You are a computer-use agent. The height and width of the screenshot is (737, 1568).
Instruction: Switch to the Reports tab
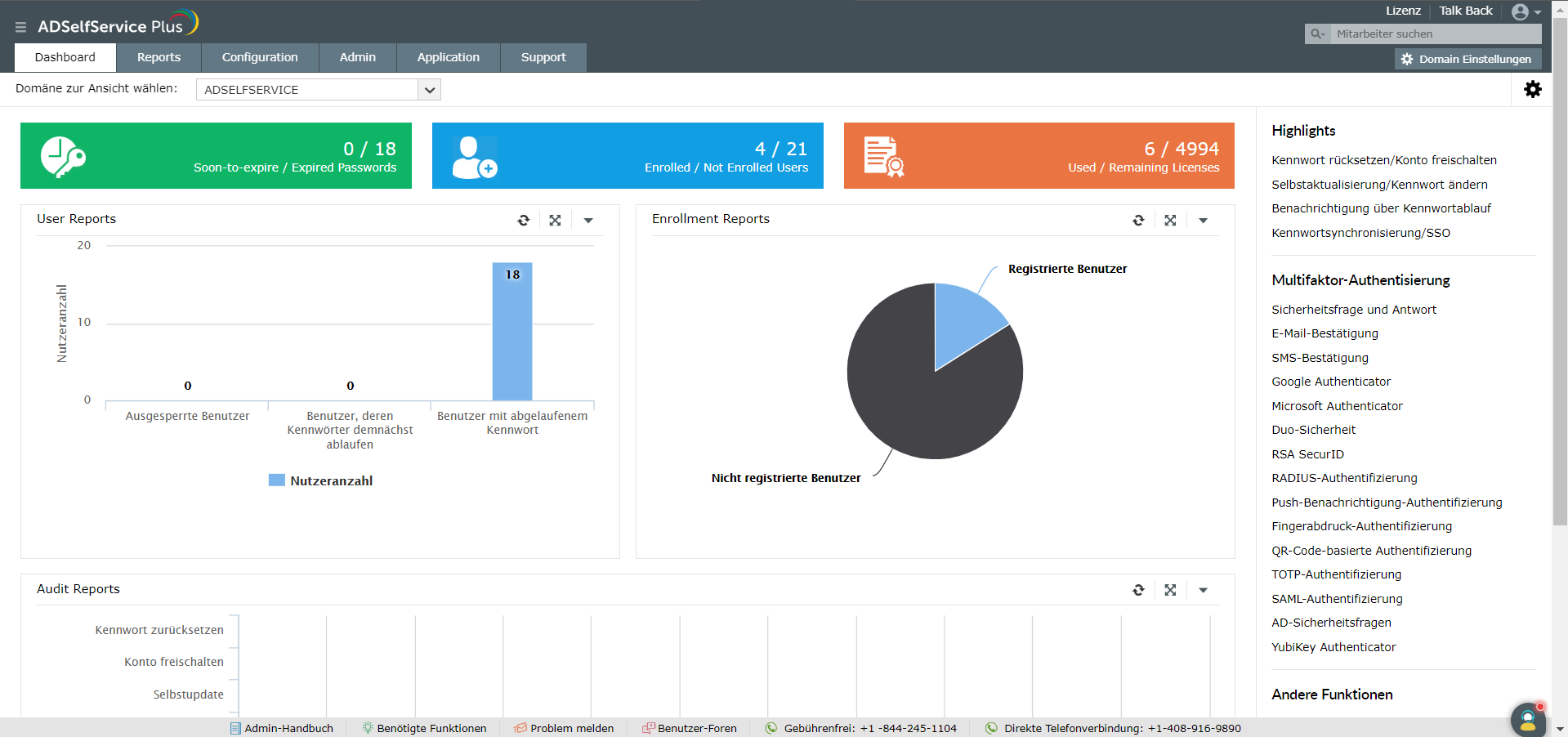coord(159,57)
